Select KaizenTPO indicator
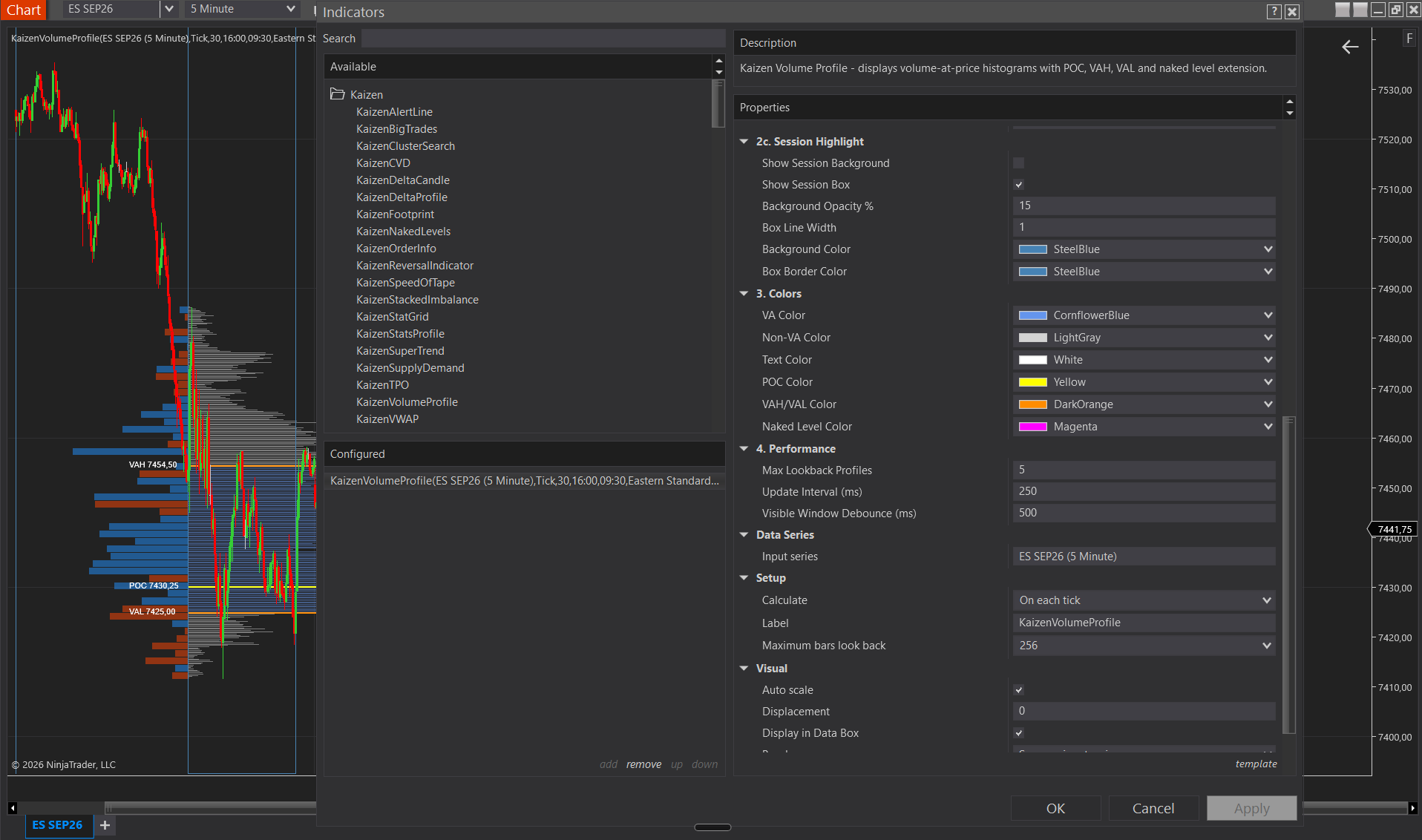 pos(382,385)
